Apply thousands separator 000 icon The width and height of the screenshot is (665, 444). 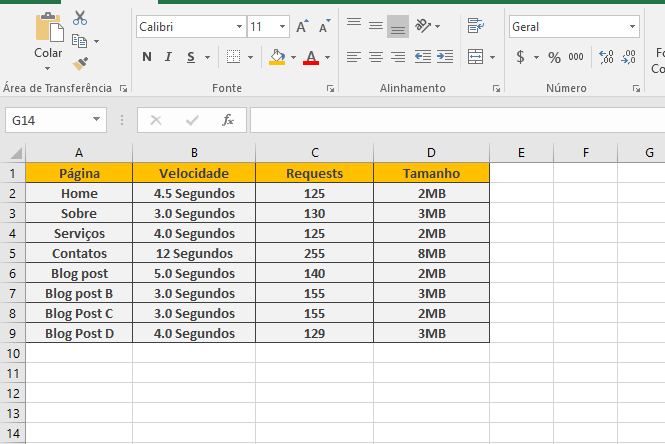pos(576,57)
